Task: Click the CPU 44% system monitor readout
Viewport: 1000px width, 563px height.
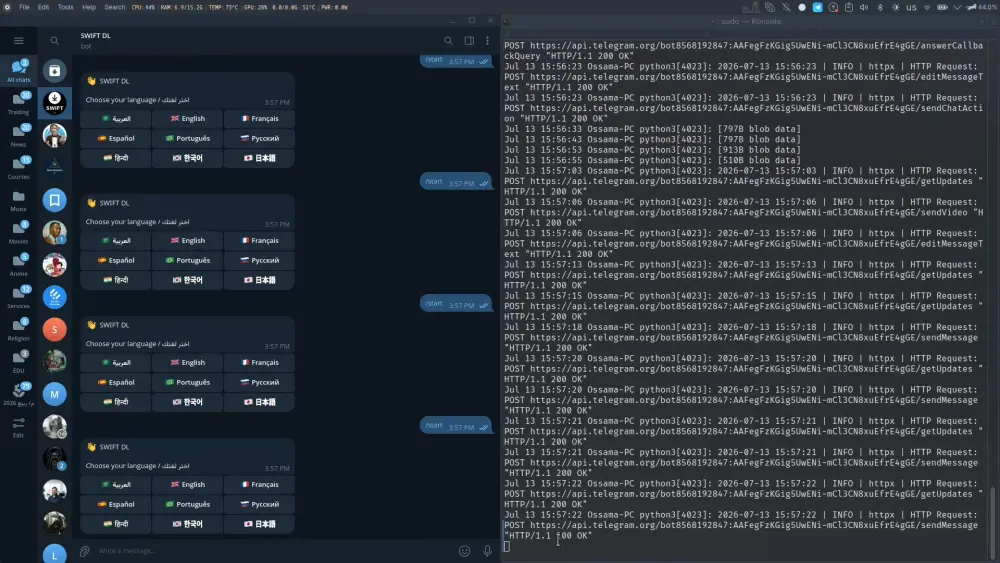Action: coord(143,7)
